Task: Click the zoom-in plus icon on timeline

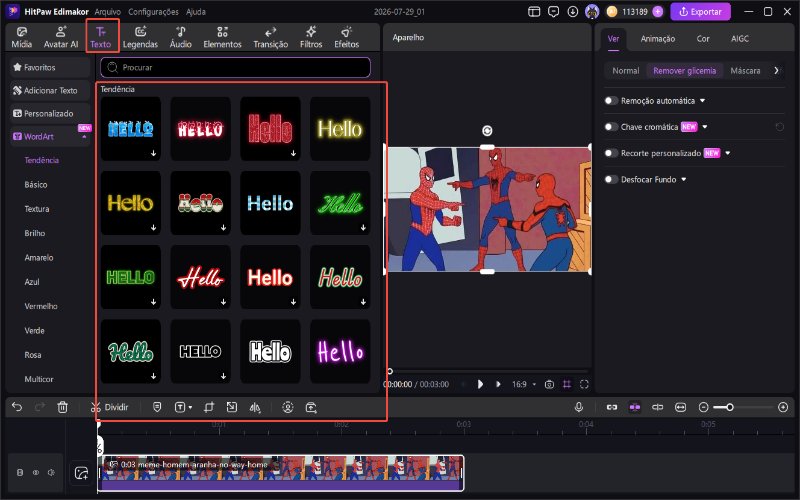Action: (783, 407)
